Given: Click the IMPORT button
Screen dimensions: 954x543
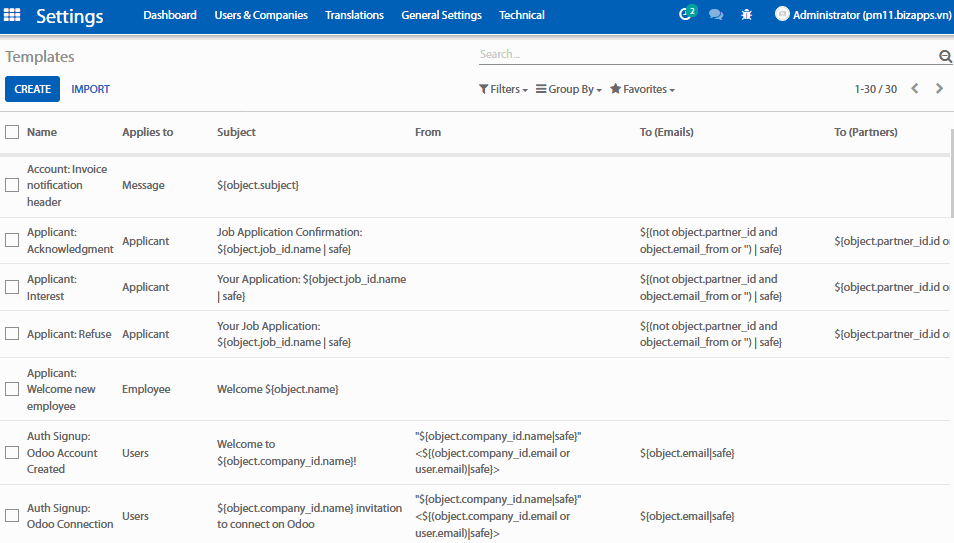Looking at the screenshot, I should tap(90, 89).
